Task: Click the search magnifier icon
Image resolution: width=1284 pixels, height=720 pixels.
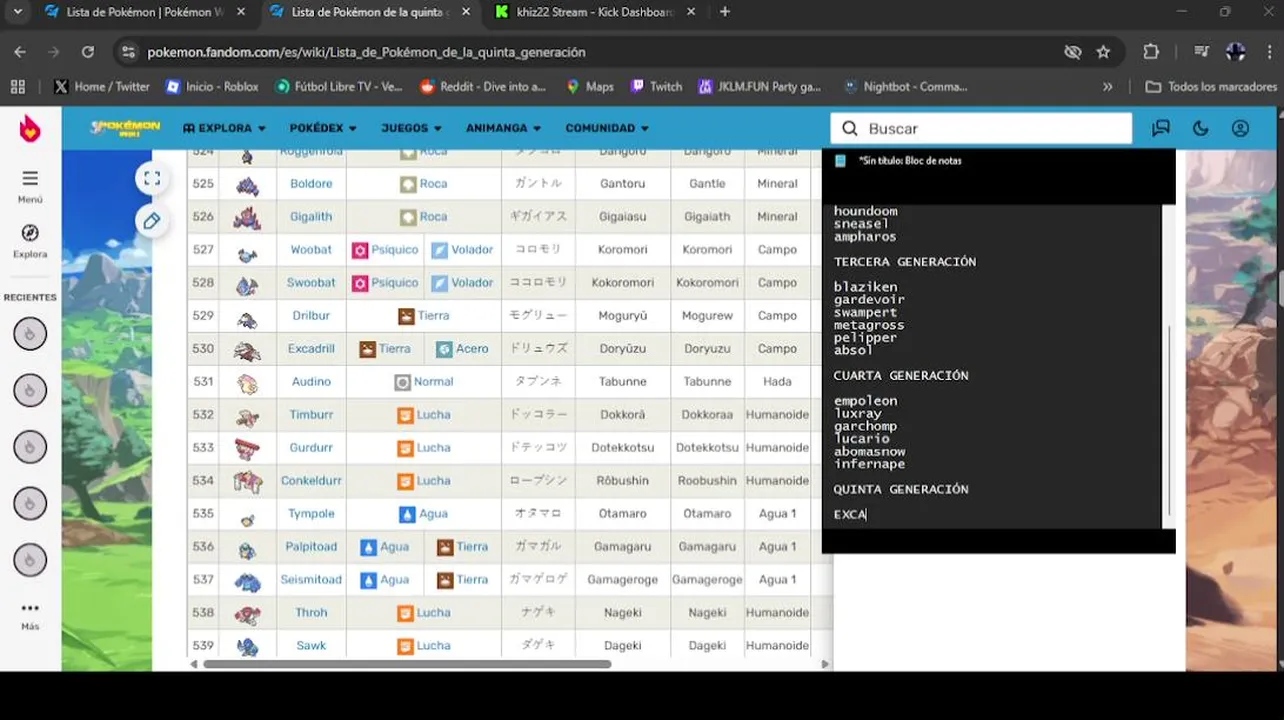Action: pyautogui.click(x=850, y=128)
